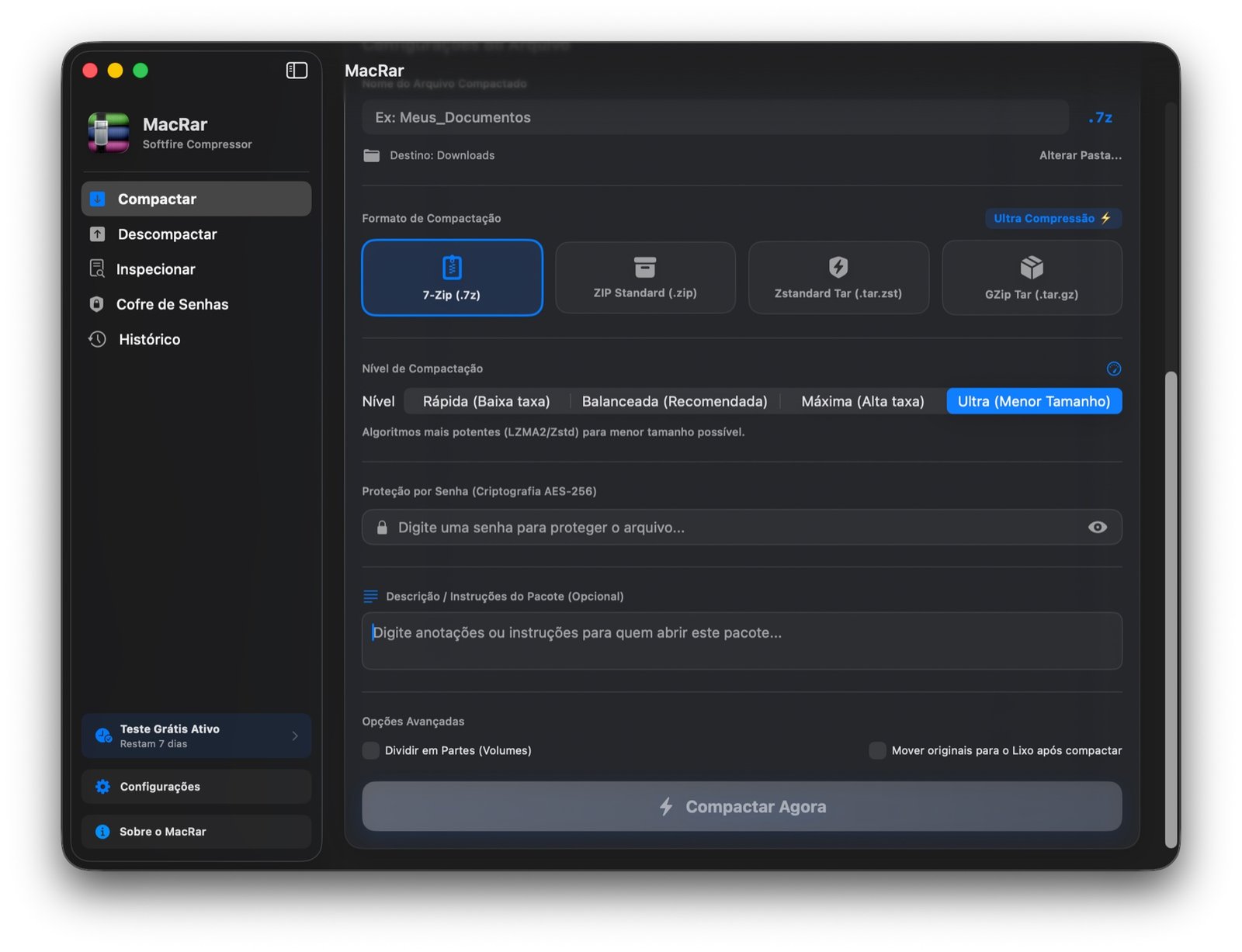Check Mover originais para o Lixo
The width and height of the screenshot is (1242, 952).
(x=877, y=750)
